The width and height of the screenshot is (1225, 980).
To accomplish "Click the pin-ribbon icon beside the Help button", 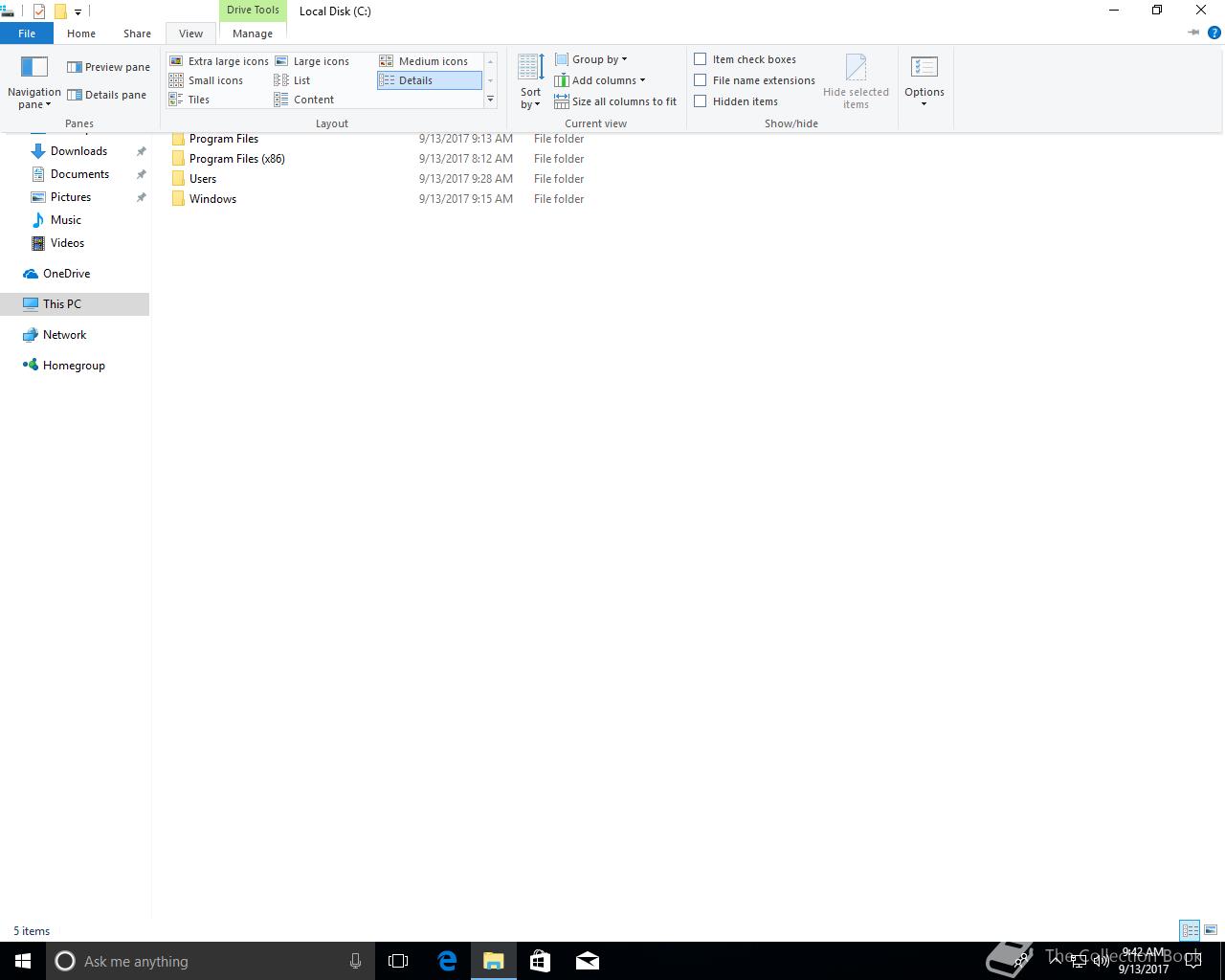I will coord(1193,33).
